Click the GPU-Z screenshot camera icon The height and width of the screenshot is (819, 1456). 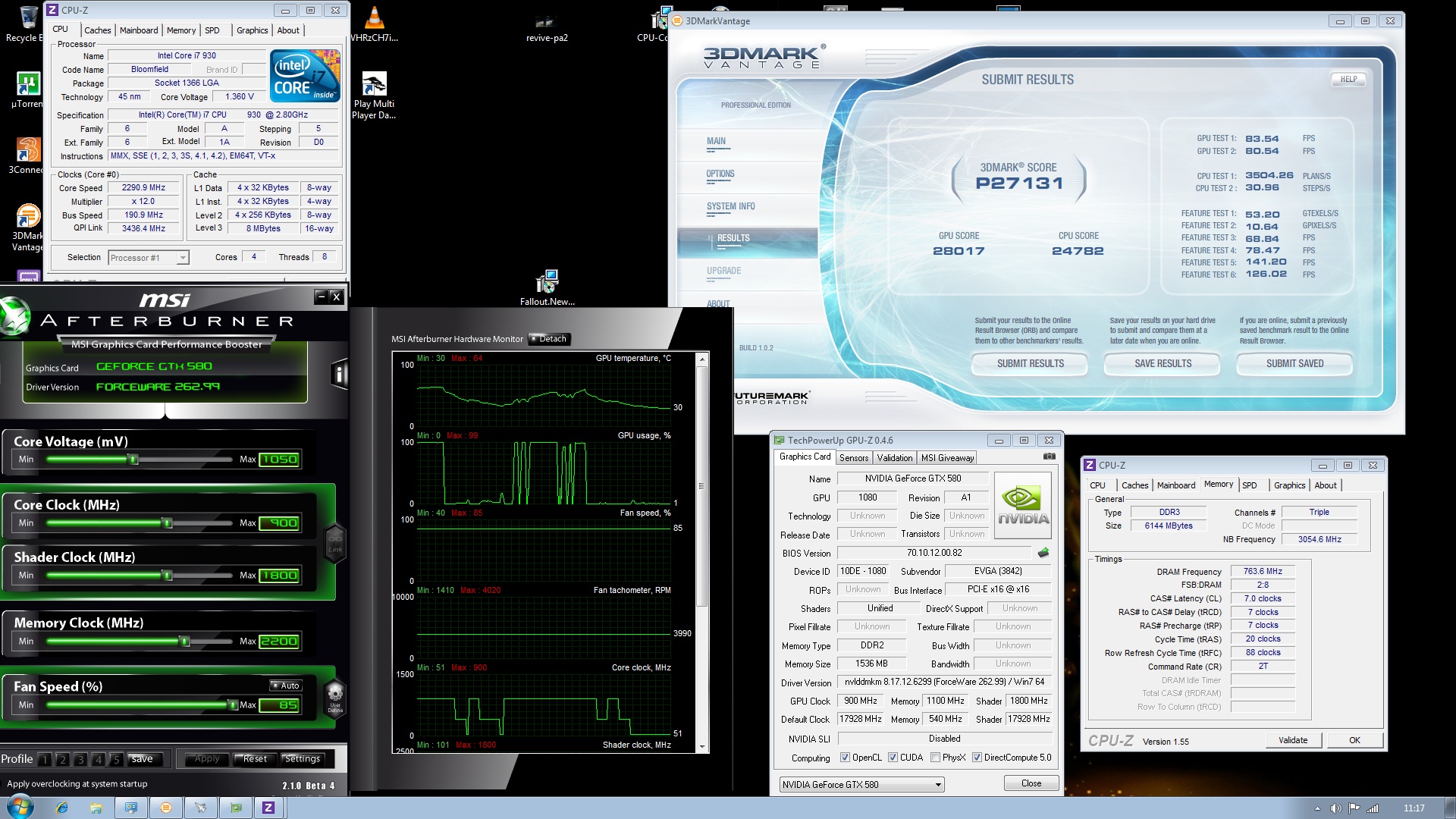(1049, 457)
